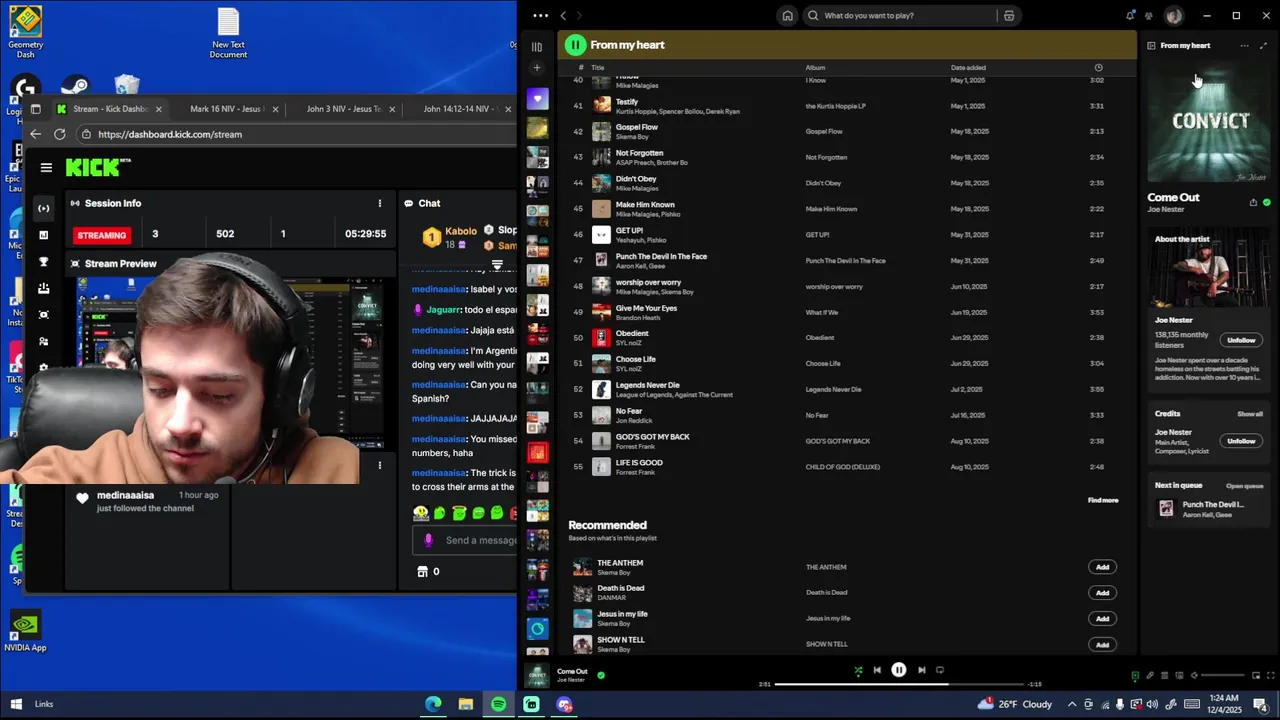Open Session Info three-dot options
This screenshot has height=720, width=1280.
380,203
